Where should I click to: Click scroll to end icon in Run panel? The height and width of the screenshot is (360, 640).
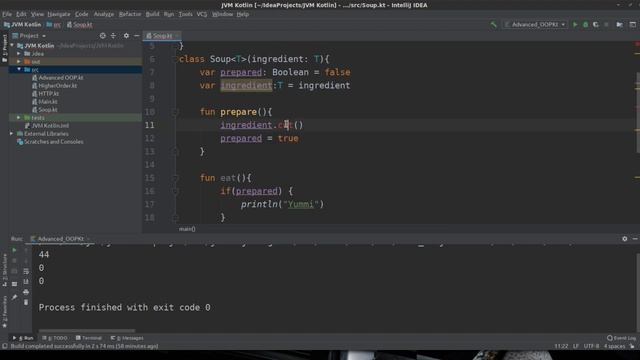pyautogui.click(x=26, y=282)
